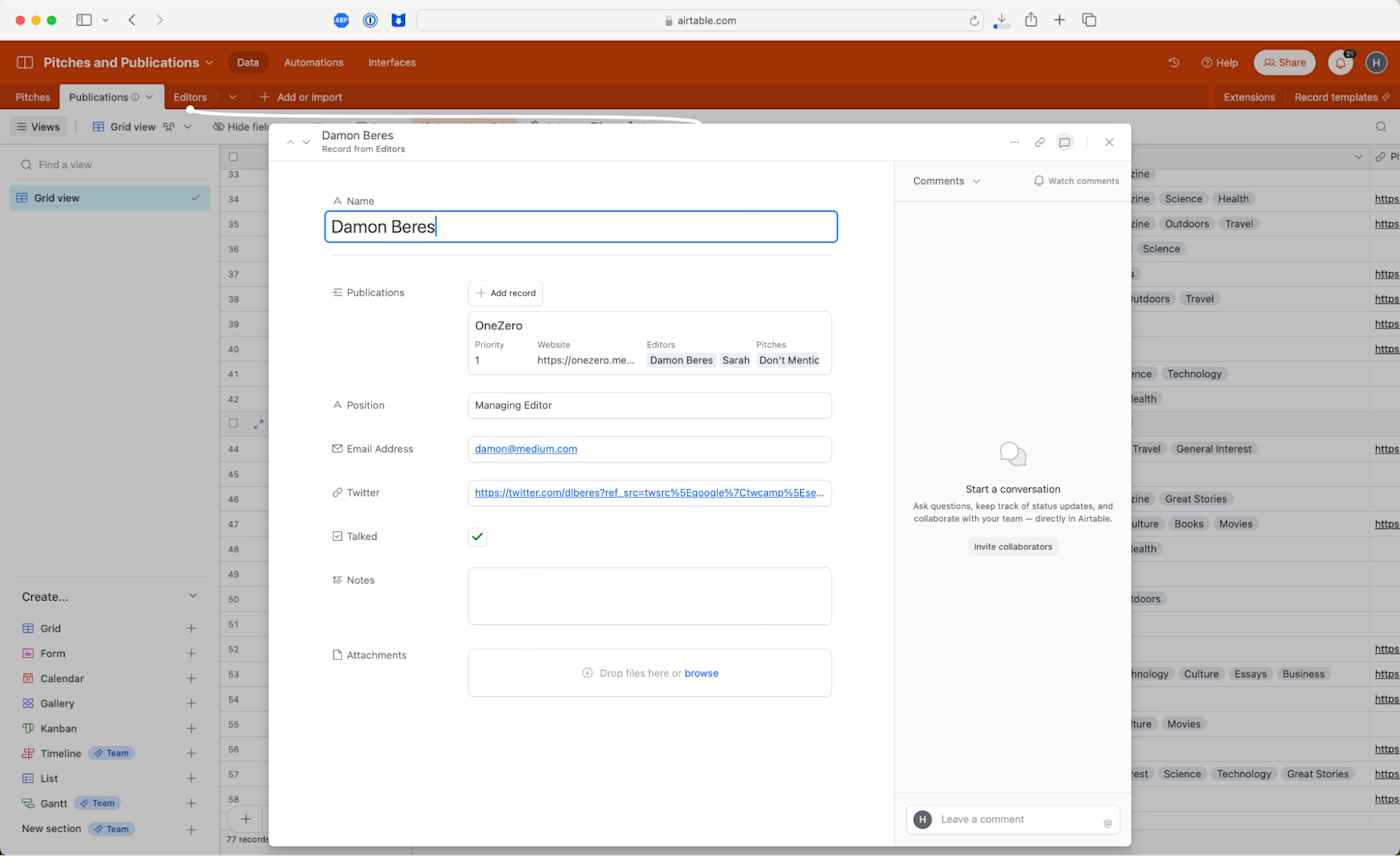Add a new Calendar view with plus

tap(191, 679)
